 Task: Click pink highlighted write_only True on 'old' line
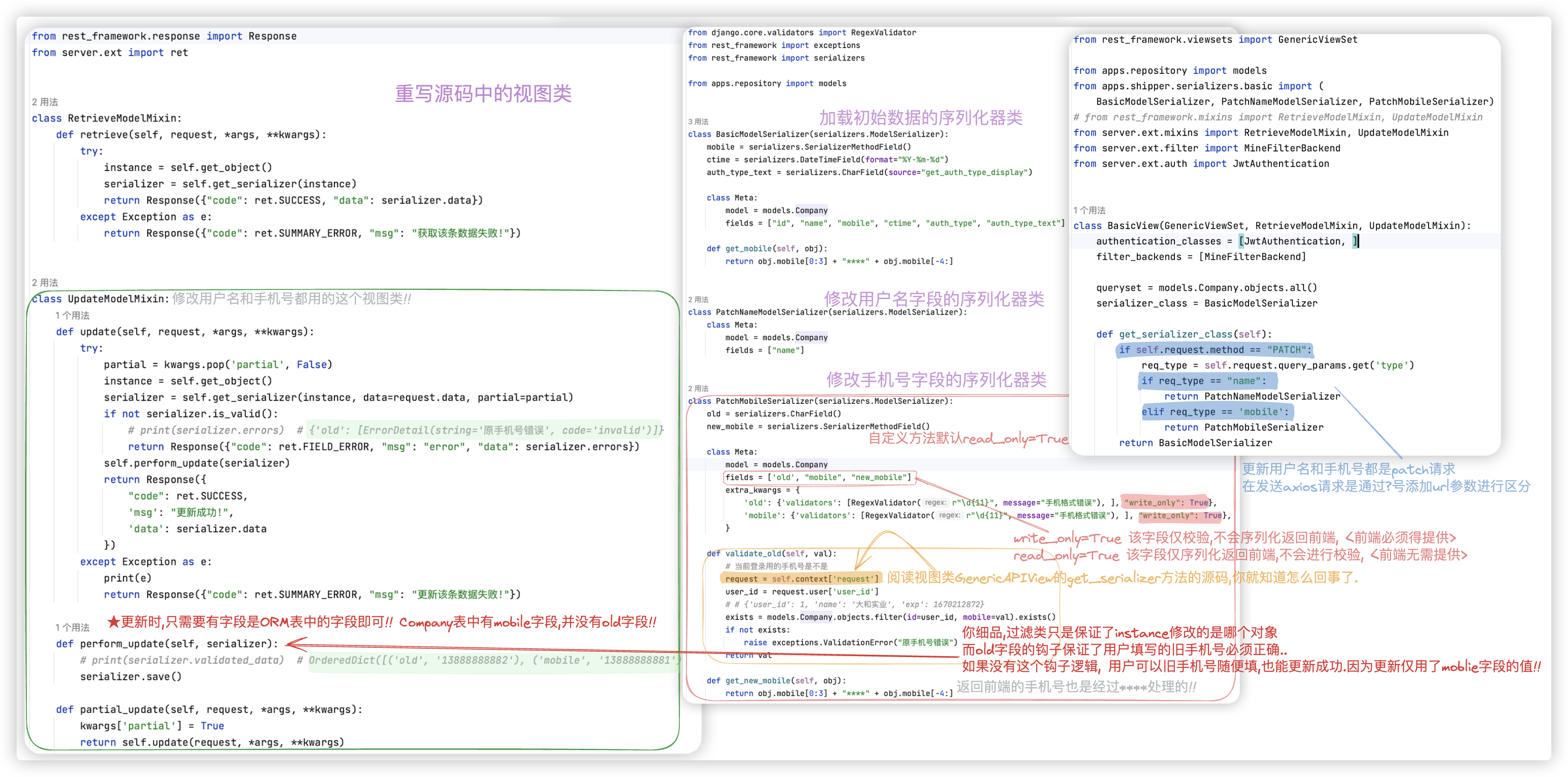point(1165,502)
